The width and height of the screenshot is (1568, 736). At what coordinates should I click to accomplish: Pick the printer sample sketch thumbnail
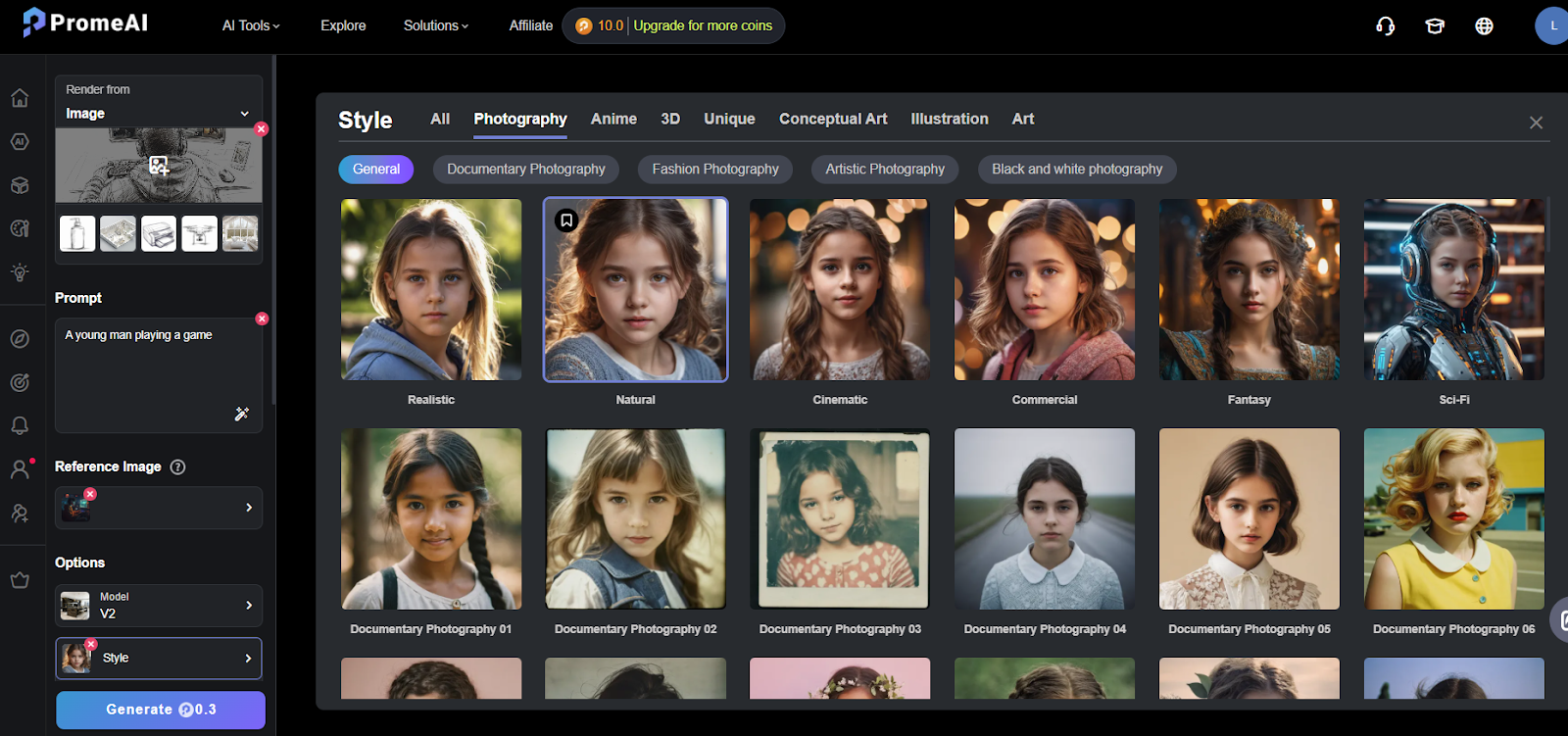coord(159,233)
